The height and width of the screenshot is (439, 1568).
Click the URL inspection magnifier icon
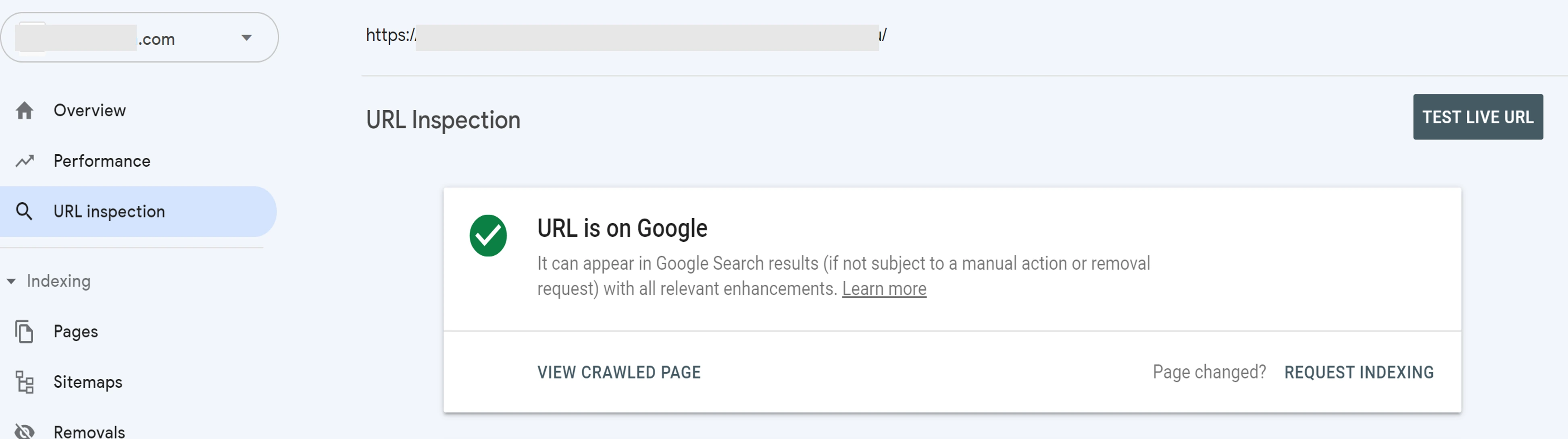pos(24,211)
